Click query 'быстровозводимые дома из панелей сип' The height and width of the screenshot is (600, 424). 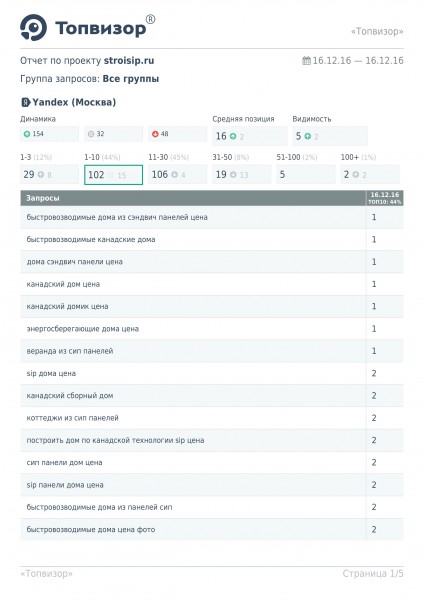pyautogui.click(x=99, y=507)
